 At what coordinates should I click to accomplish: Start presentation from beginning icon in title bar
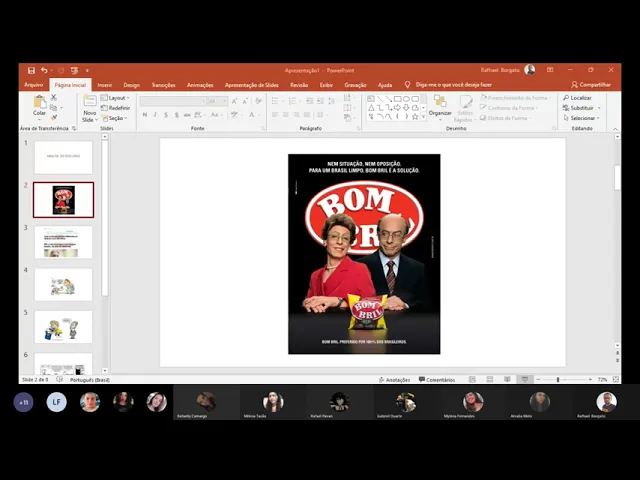coord(74,71)
